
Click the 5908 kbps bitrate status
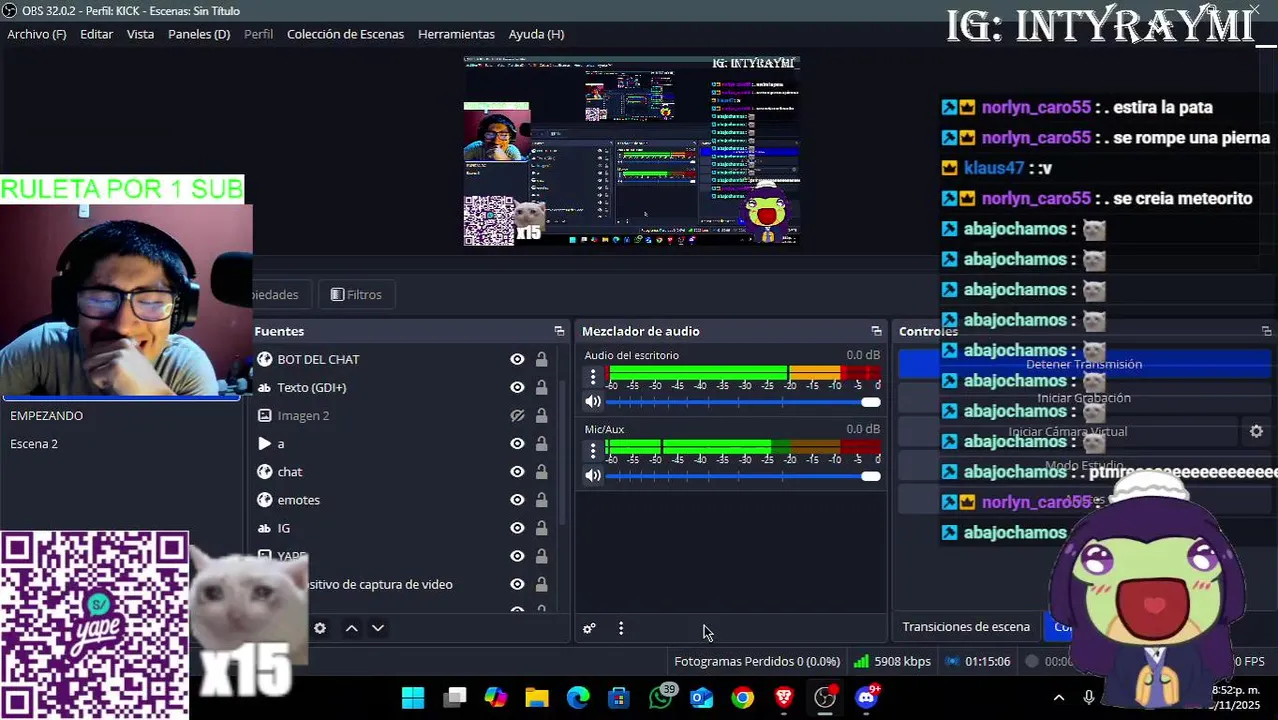click(x=892, y=661)
